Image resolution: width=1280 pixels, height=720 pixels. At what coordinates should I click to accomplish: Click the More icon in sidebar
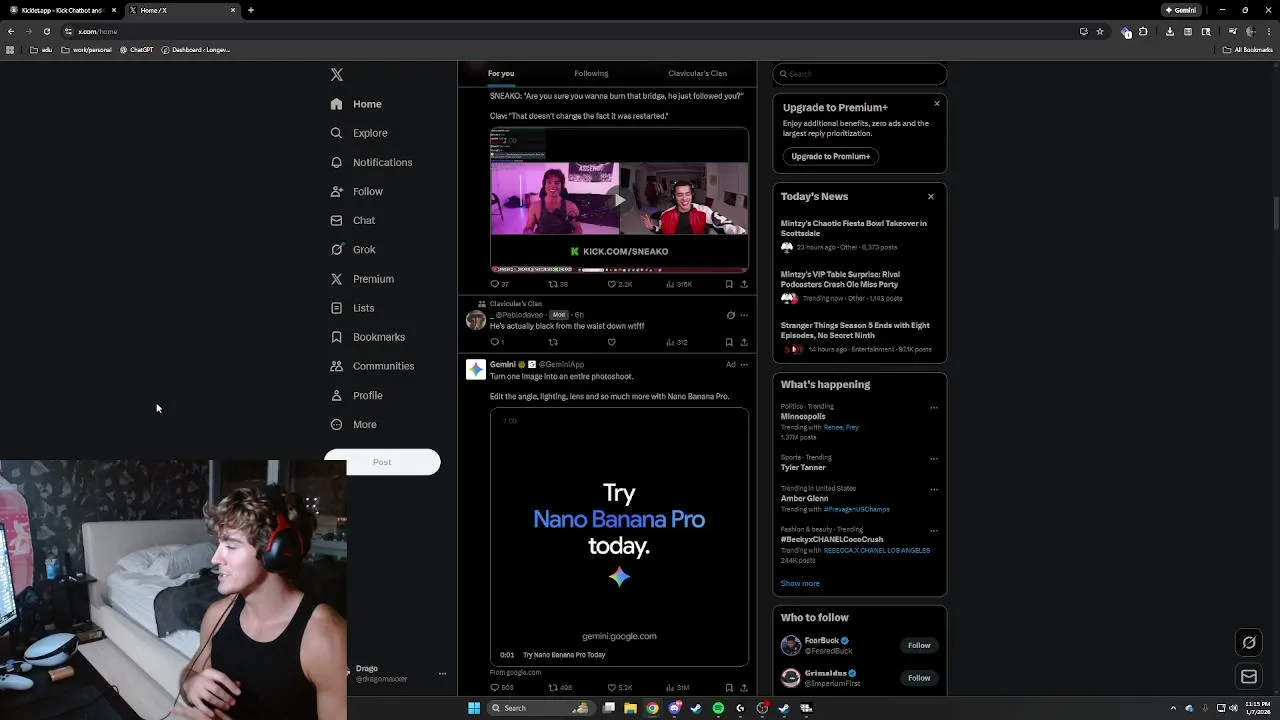click(337, 424)
